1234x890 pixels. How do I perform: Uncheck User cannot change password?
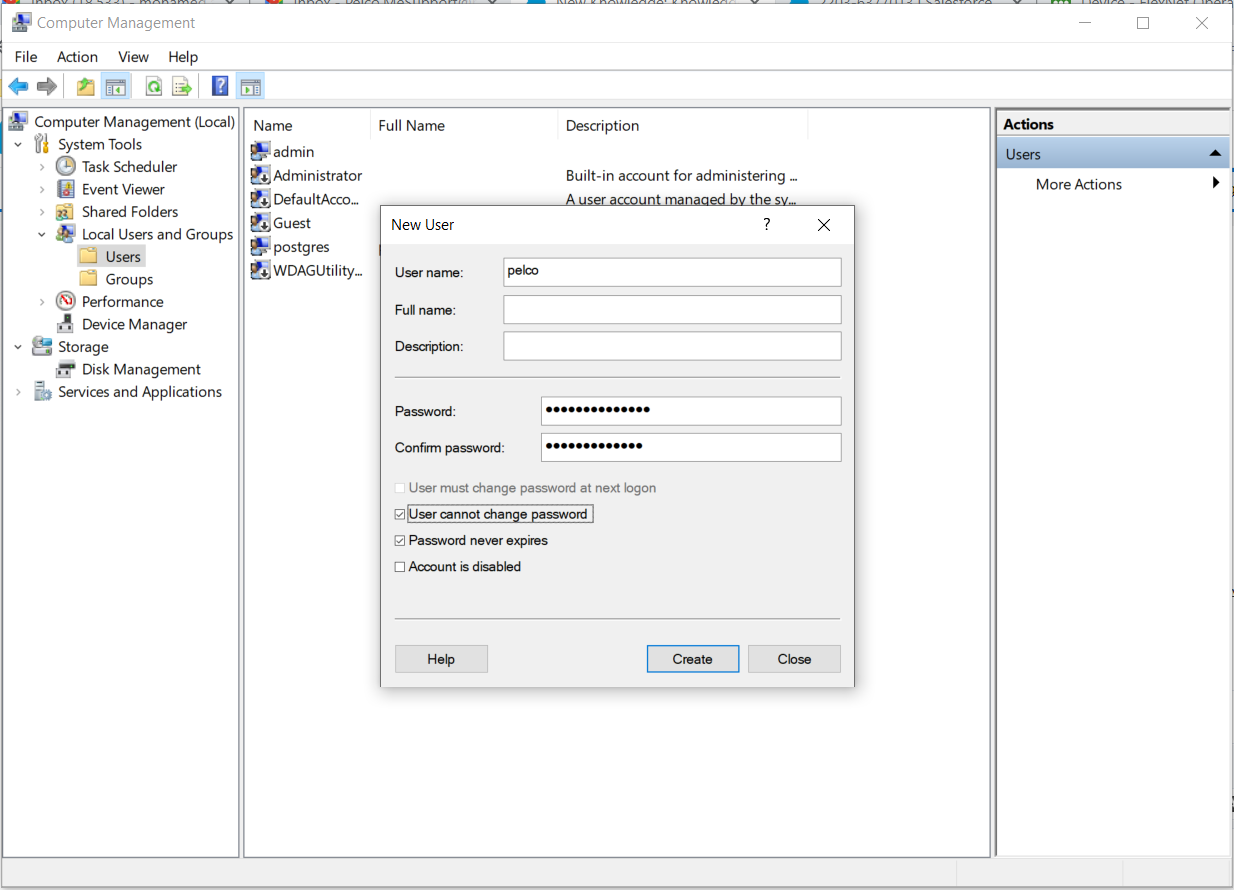(400, 514)
